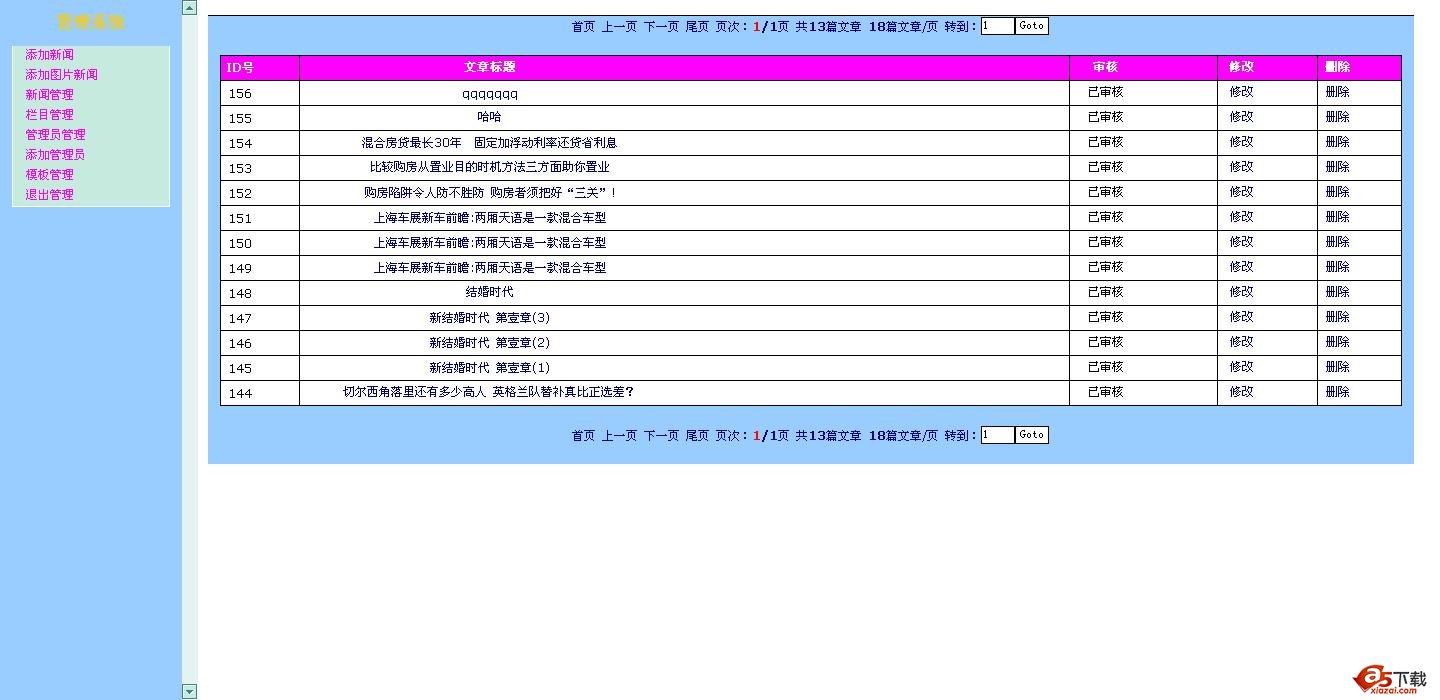This screenshot has height=700, width=1440.
Task: Click 已审核 for article 154
Action: point(1105,142)
